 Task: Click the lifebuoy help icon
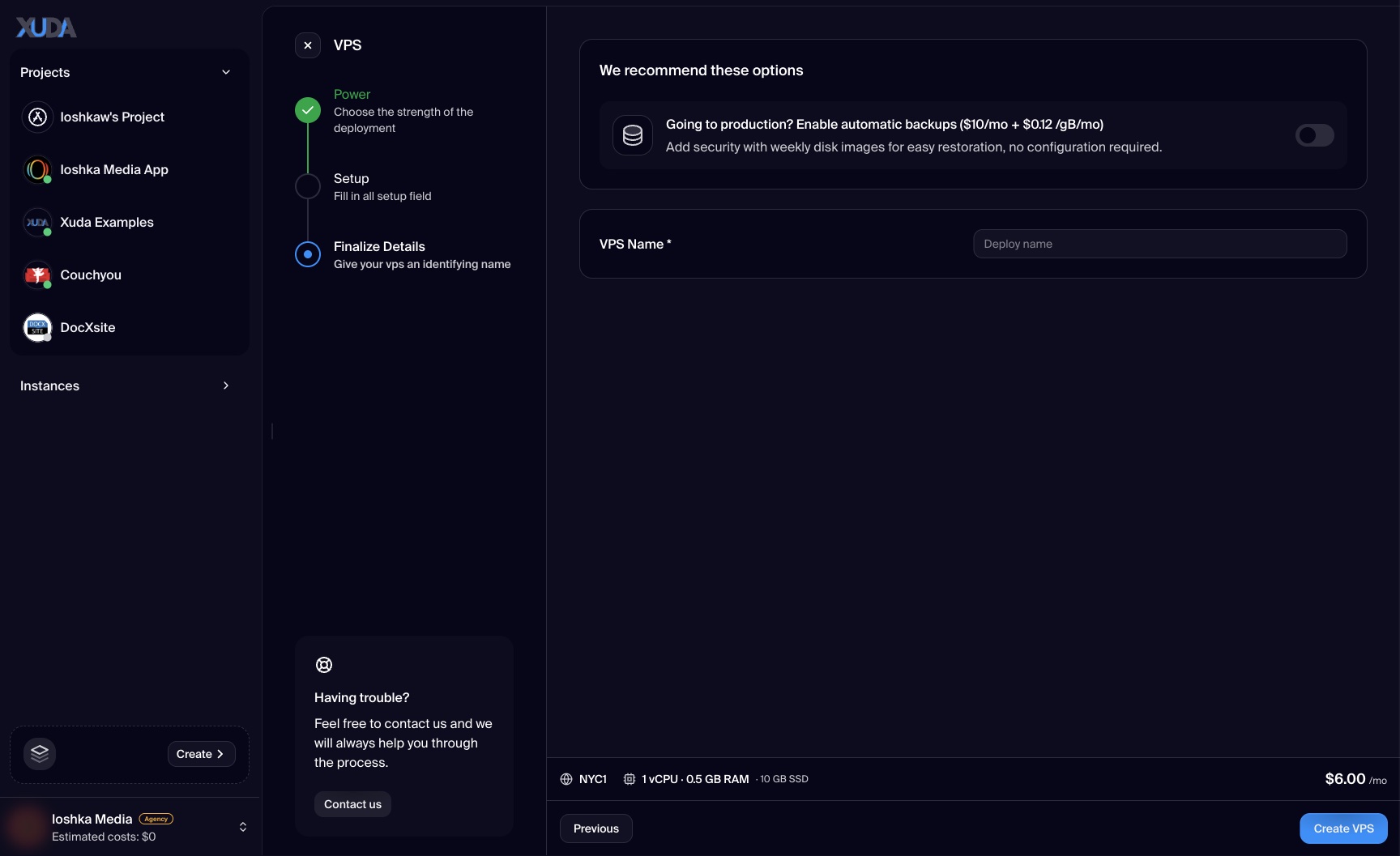[x=324, y=665]
